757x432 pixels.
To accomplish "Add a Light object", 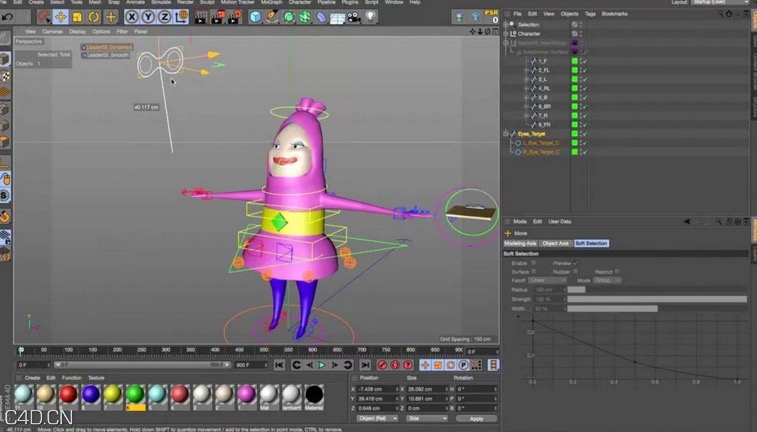I will pos(370,17).
